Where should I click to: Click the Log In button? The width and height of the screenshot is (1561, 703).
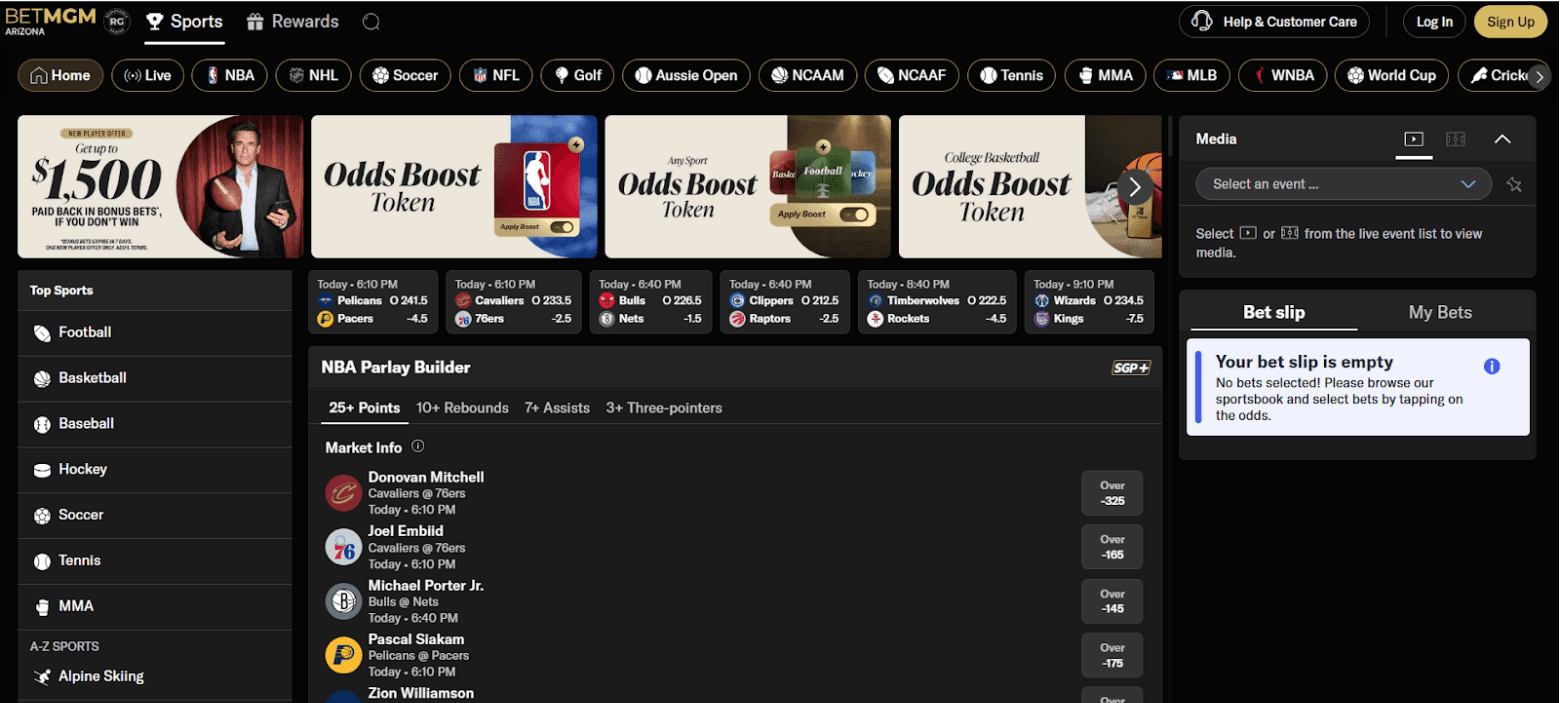[1434, 22]
